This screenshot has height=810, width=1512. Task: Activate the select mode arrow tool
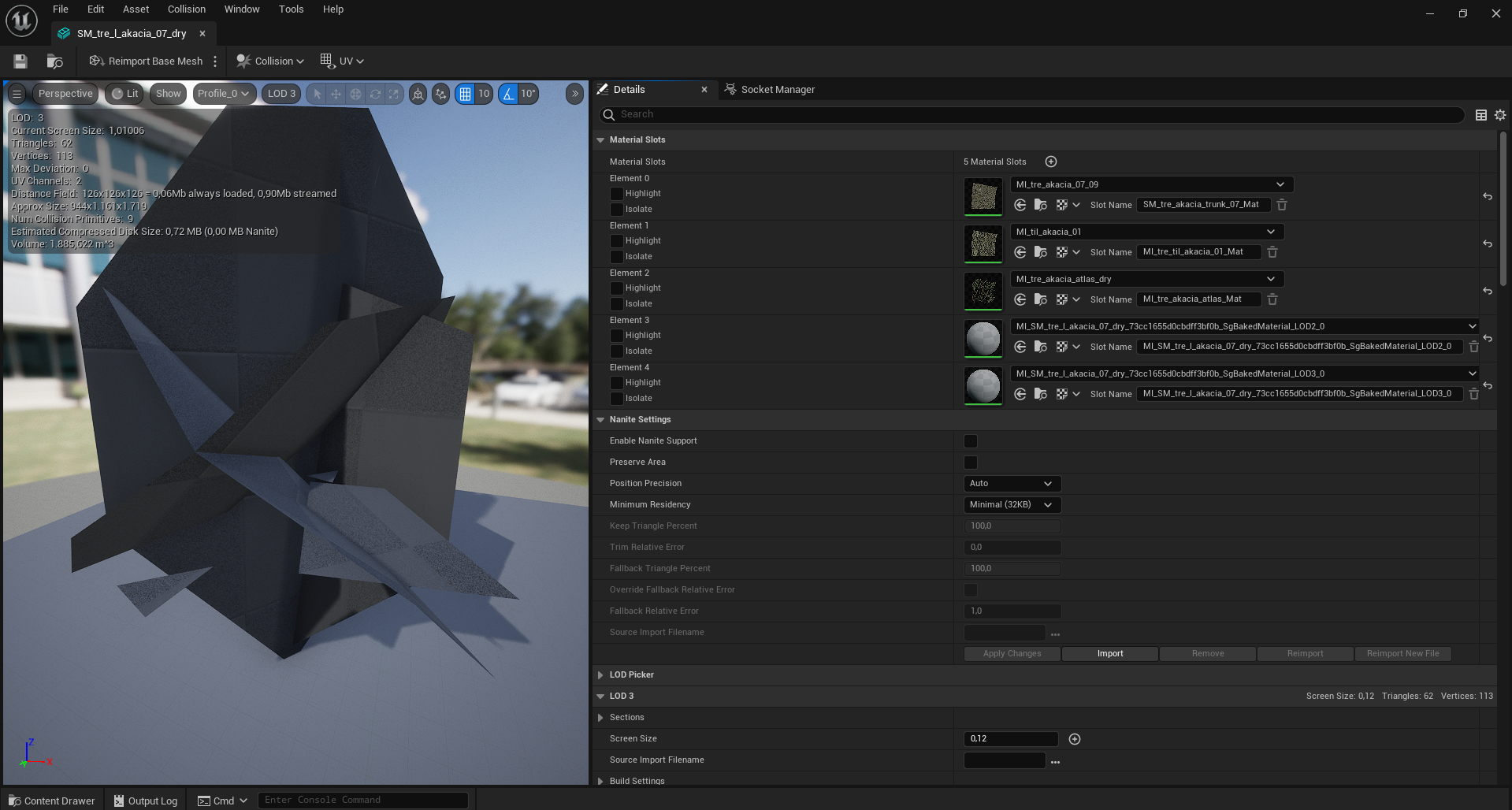(x=317, y=94)
